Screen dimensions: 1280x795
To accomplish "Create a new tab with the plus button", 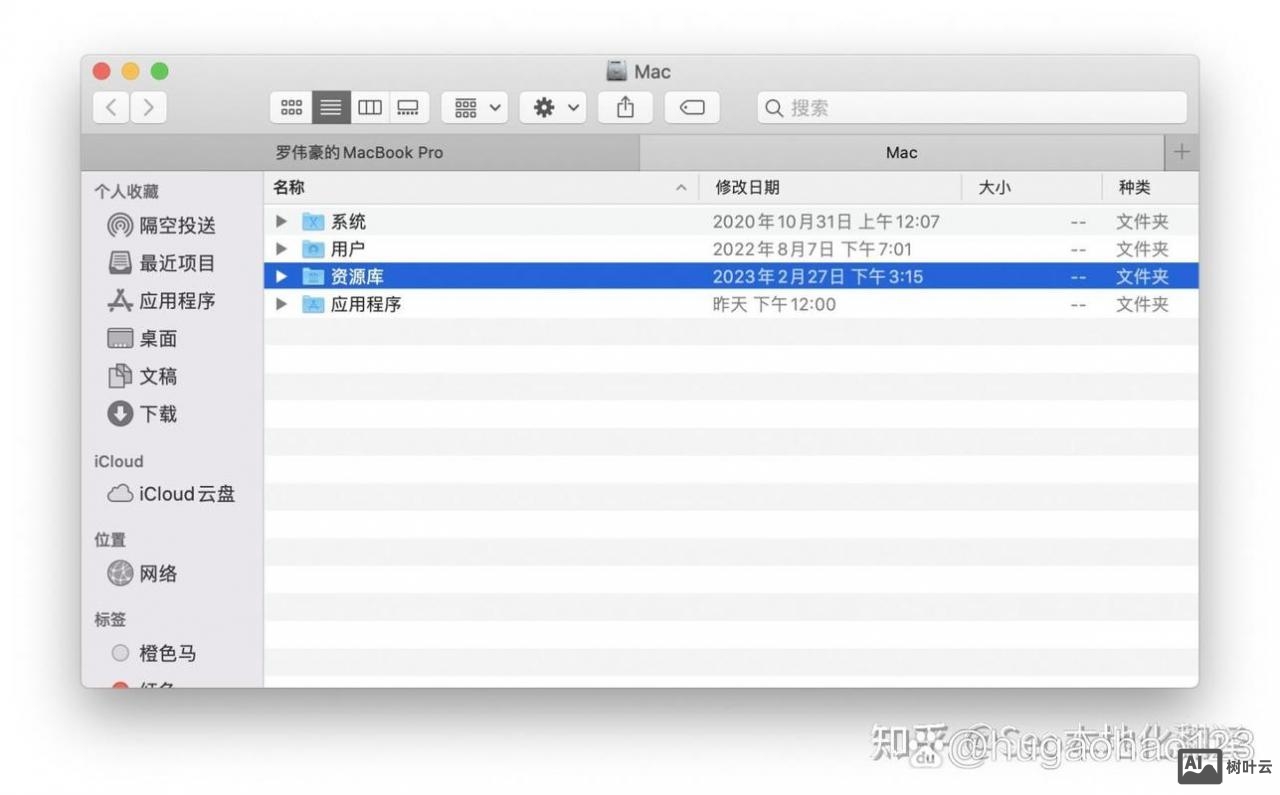I will (1181, 152).
